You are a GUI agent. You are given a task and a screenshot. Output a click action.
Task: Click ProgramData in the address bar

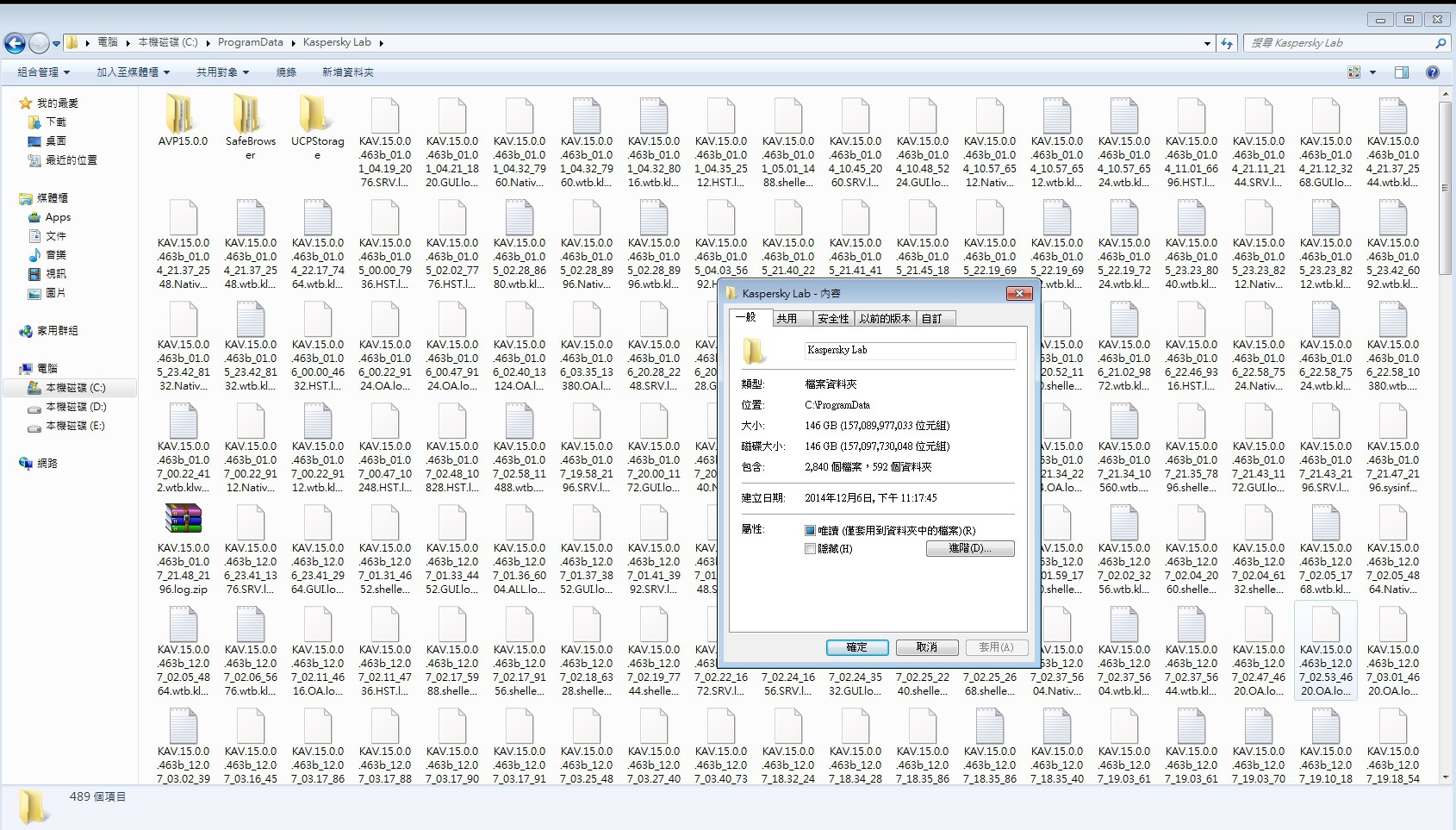250,42
